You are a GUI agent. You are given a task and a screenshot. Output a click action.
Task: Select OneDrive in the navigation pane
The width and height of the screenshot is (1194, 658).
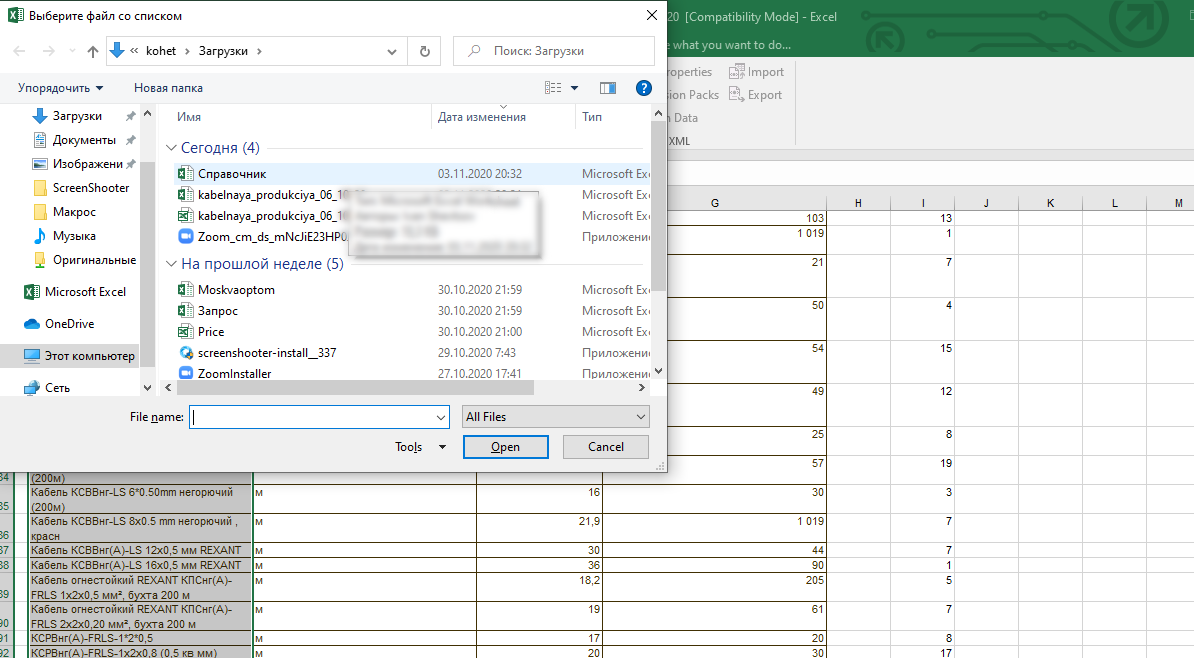(69, 324)
